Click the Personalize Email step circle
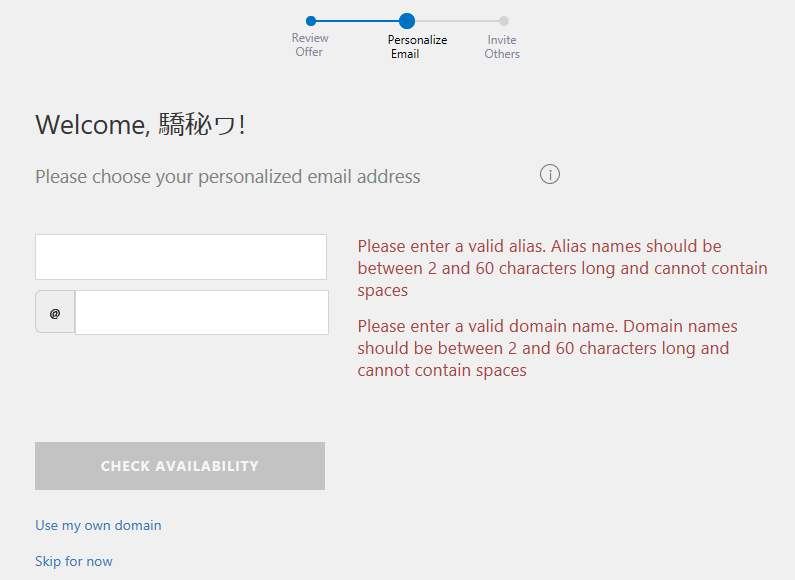Viewport: 795px width, 580px height. [406, 21]
